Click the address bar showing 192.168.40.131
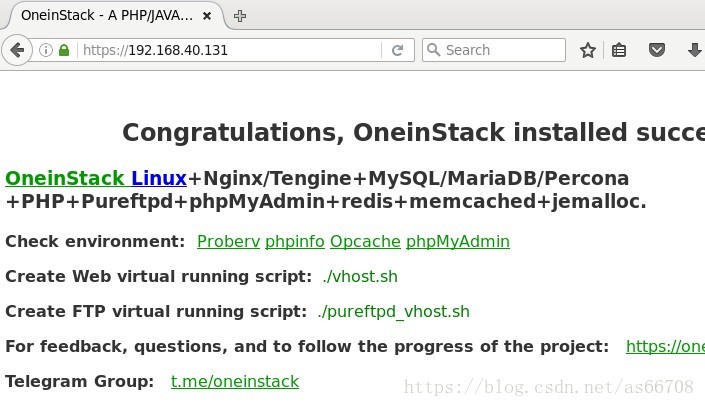The image size is (705, 407). pyautogui.click(x=229, y=50)
